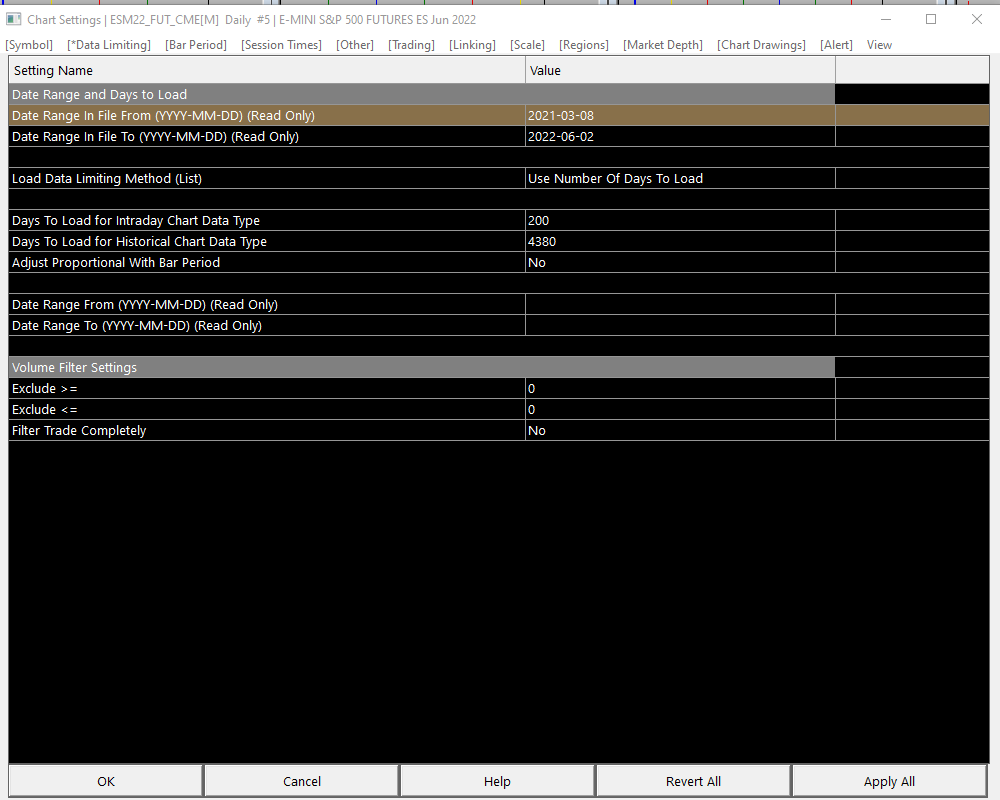Open the [Bar Period] tab
The image size is (1000, 800).
click(196, 45)
